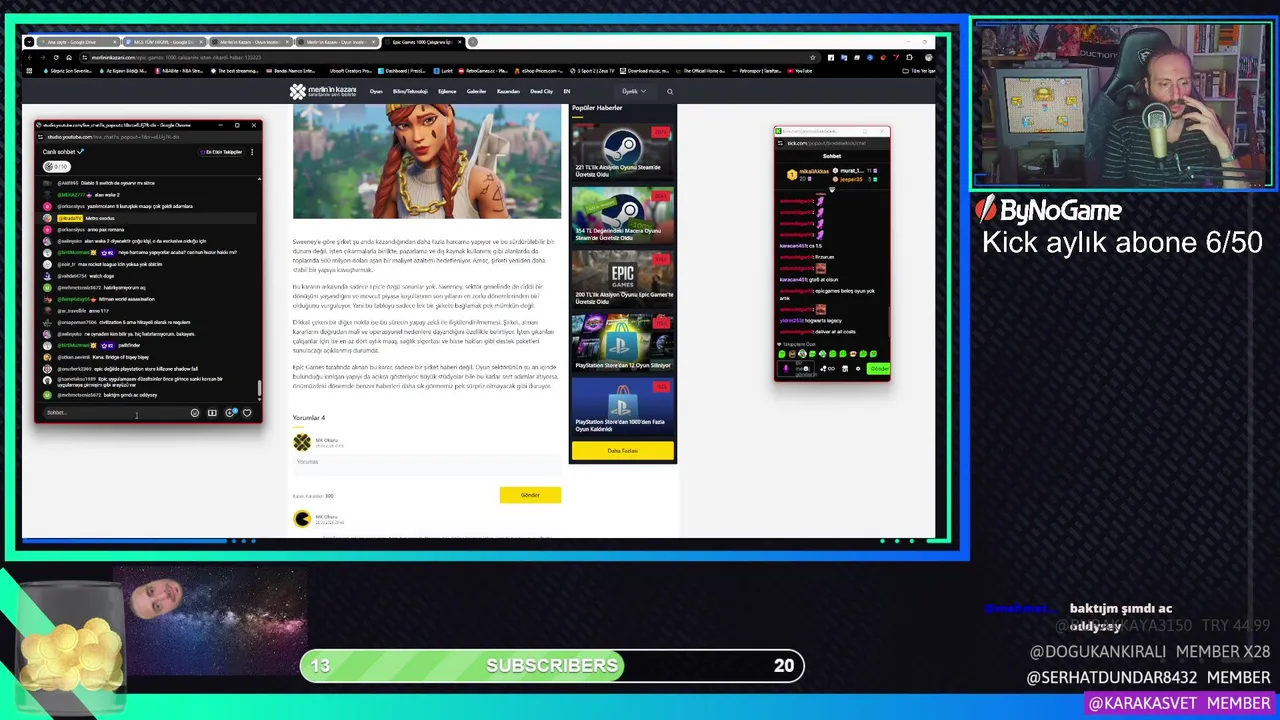Open the Galeriler menu item
The width and height of the screenshot is (1280, 720).
click(476, 91)
